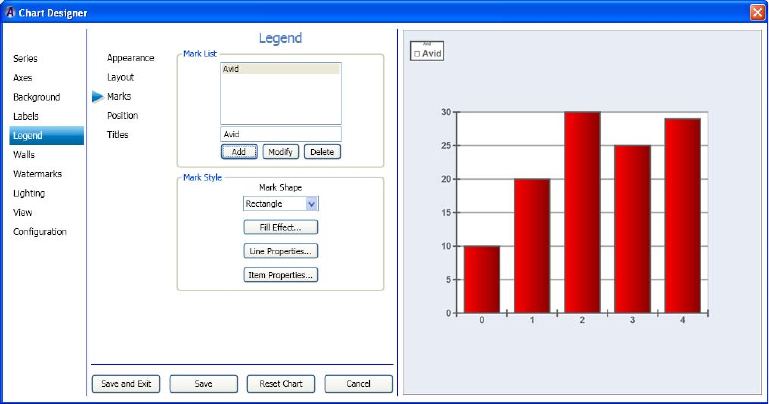Click the Avid legend box in preview
Viewport: 769px width, 404px height.
click(427, 51)
